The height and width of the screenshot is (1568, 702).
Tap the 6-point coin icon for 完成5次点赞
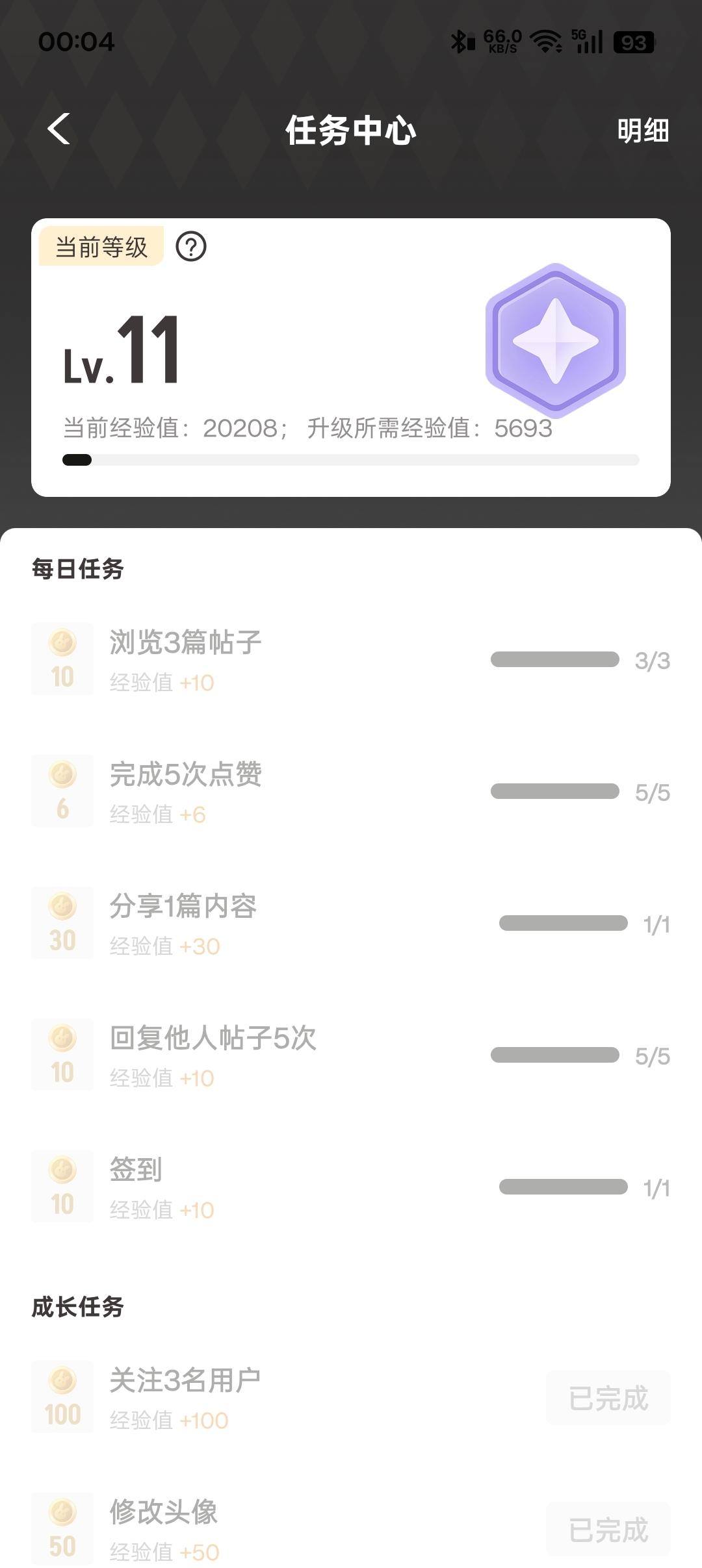click(62, 790)
